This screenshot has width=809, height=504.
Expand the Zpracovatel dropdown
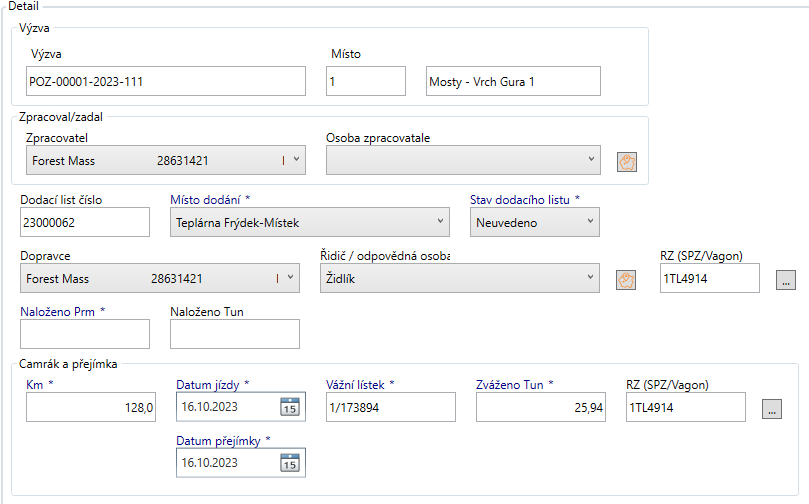(293, 160)
